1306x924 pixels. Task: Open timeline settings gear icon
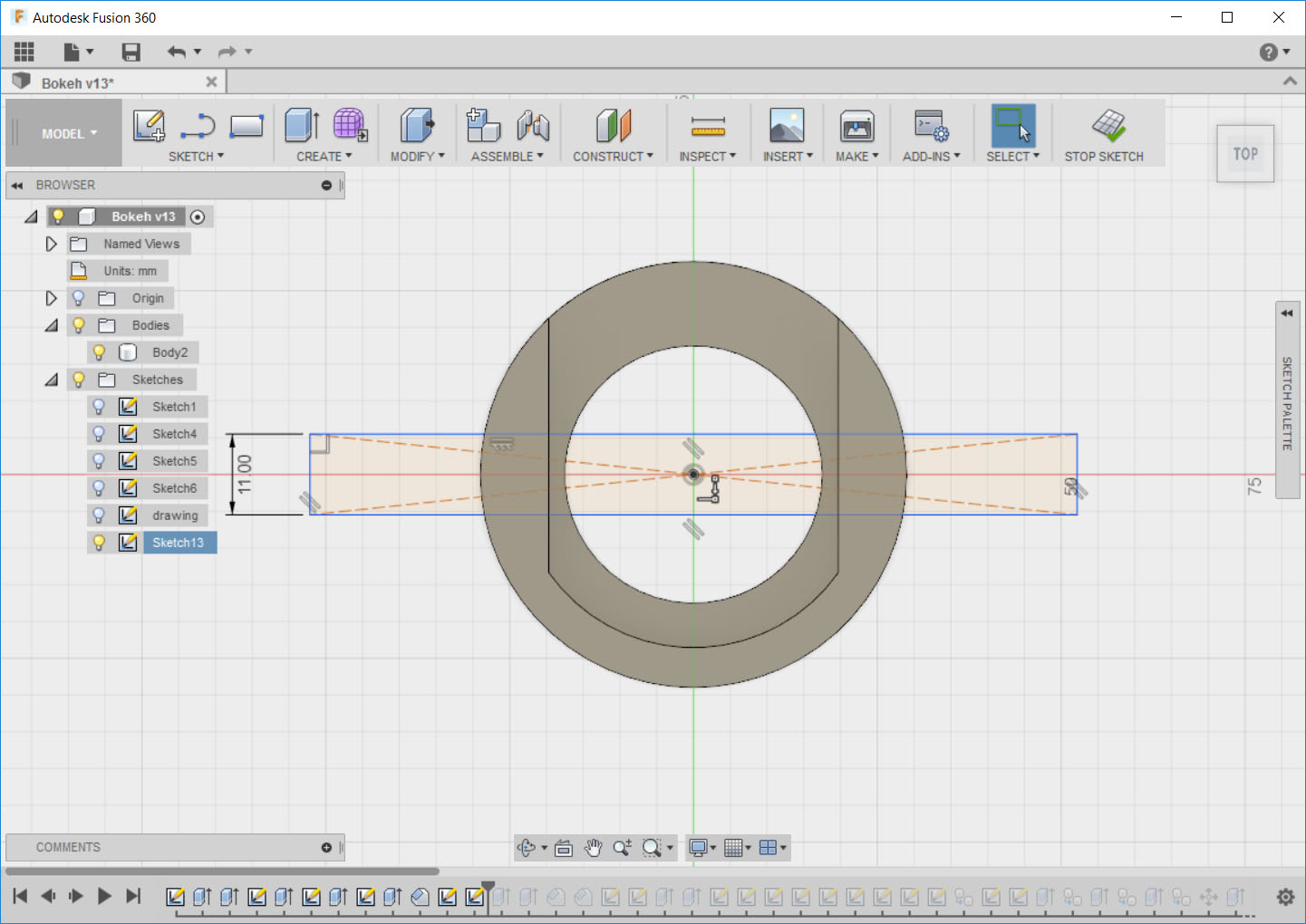coord(1285,897)
